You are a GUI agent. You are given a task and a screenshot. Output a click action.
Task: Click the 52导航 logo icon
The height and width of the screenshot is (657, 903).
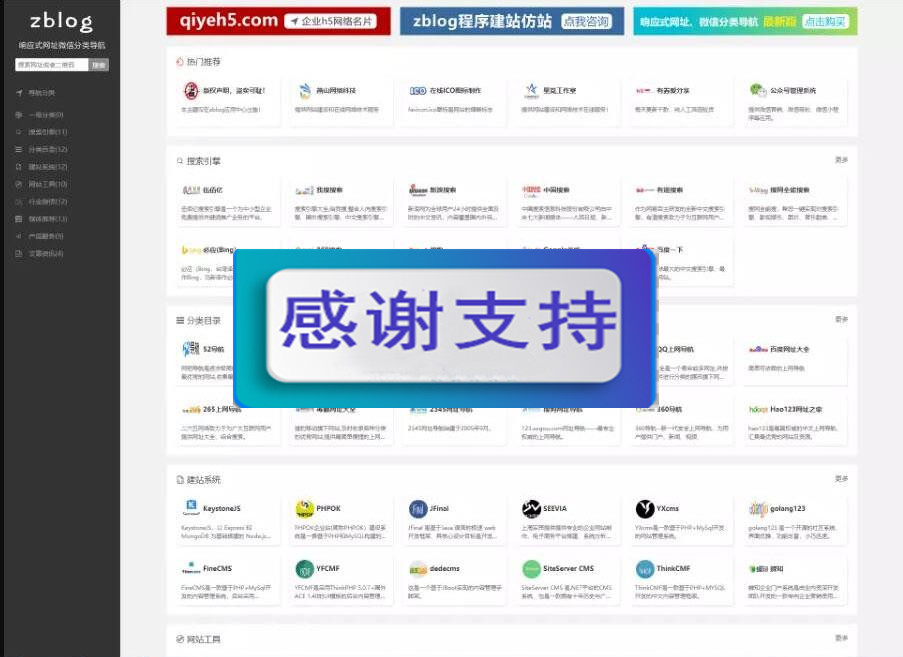(191, 348)
